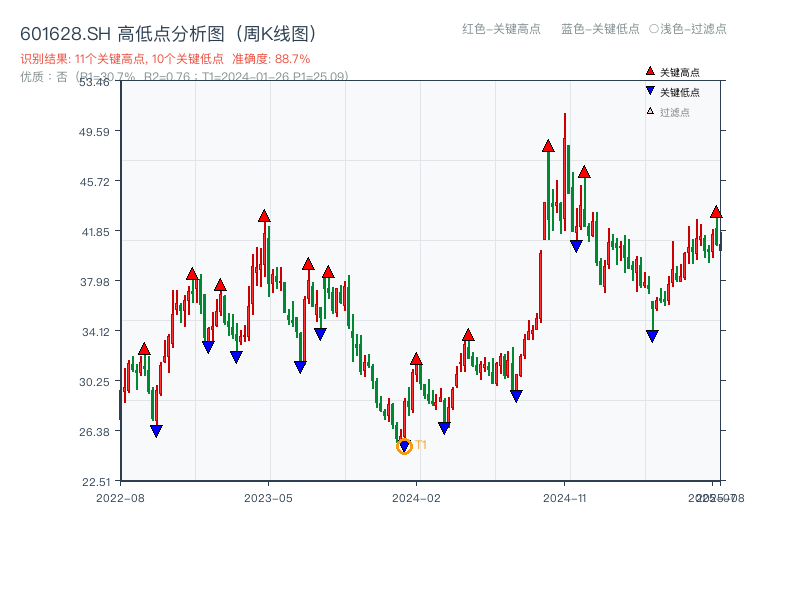Click the red 识别结果 summary line
800x600 pixels.
(165, 59)
